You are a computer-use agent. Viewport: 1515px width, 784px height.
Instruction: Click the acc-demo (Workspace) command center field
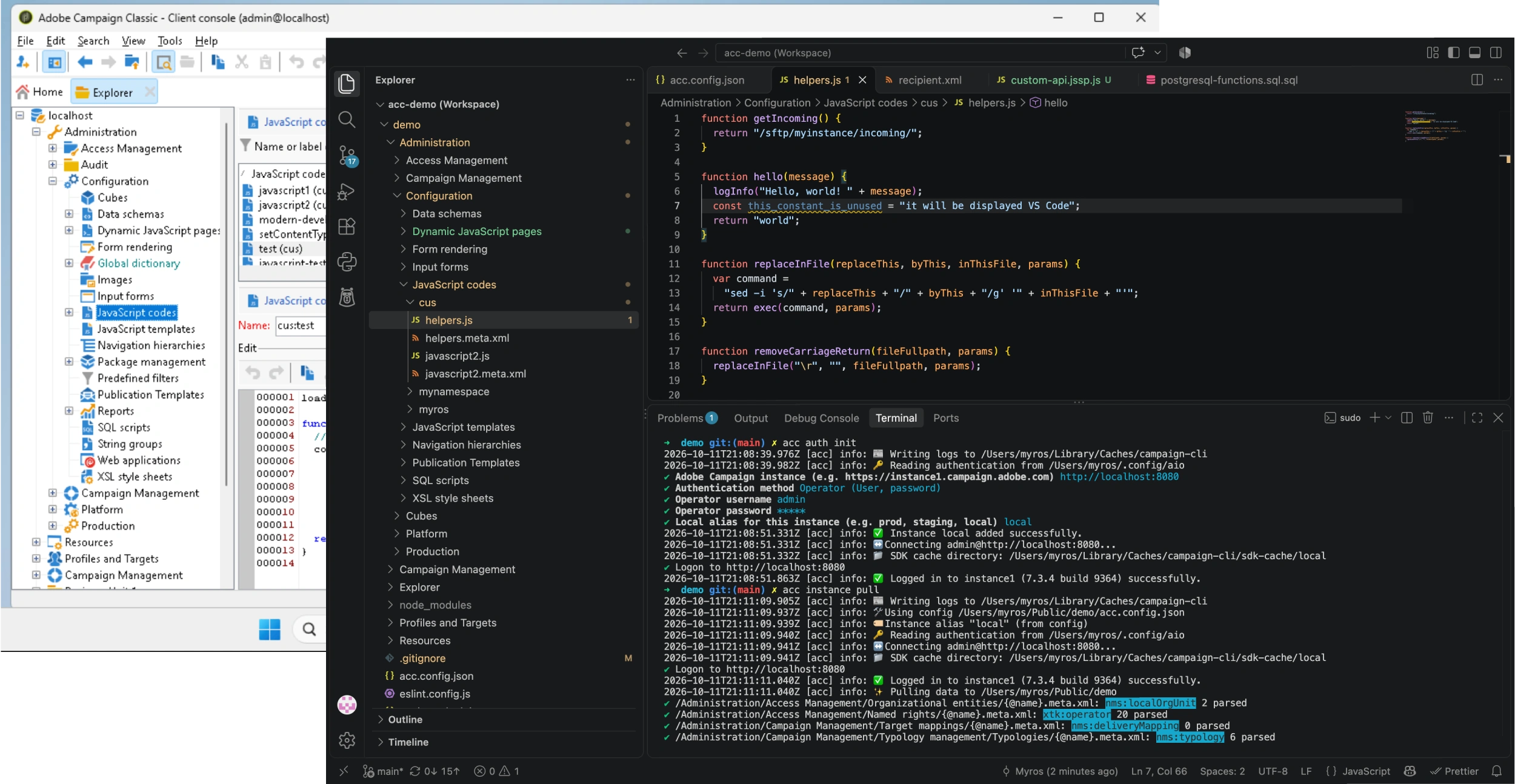[x=919, y=53]
